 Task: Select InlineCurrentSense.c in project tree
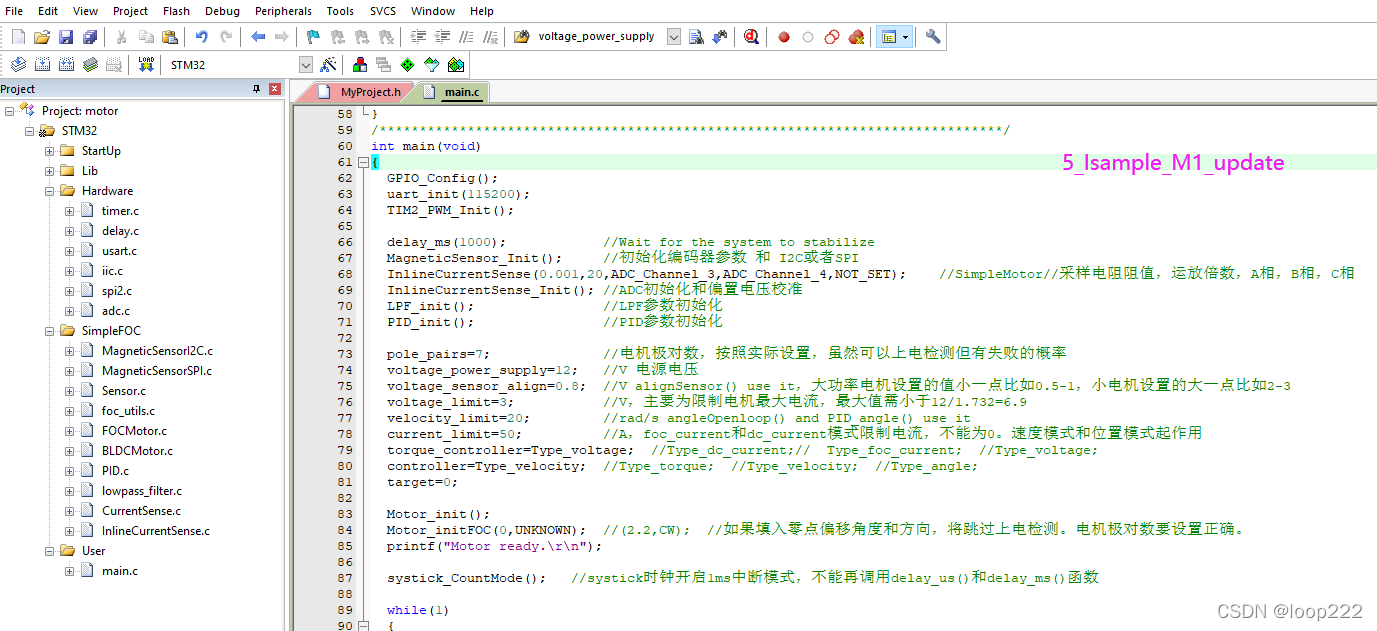tap(155, 531)
